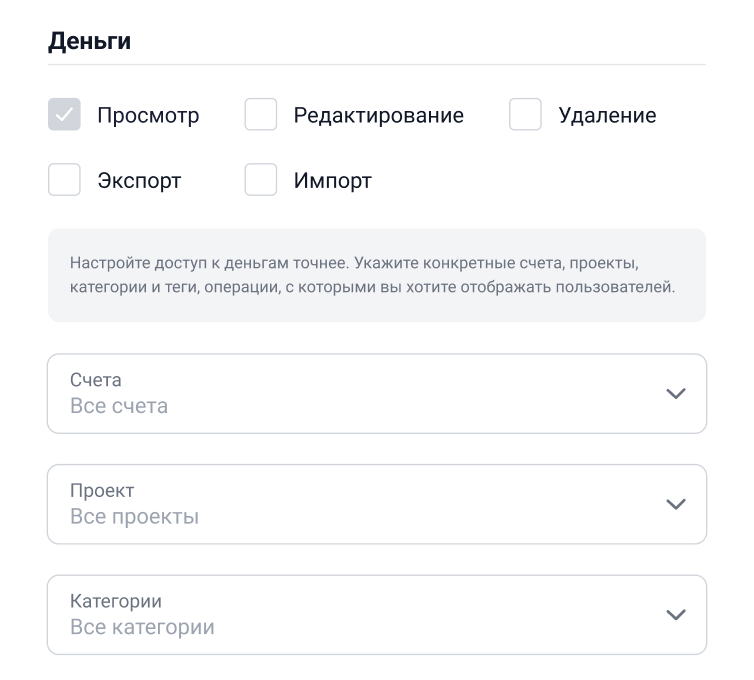Uncheck the Просмотр checkbox
This screenshot has height=680, width=754.
[x=64, y=115]
